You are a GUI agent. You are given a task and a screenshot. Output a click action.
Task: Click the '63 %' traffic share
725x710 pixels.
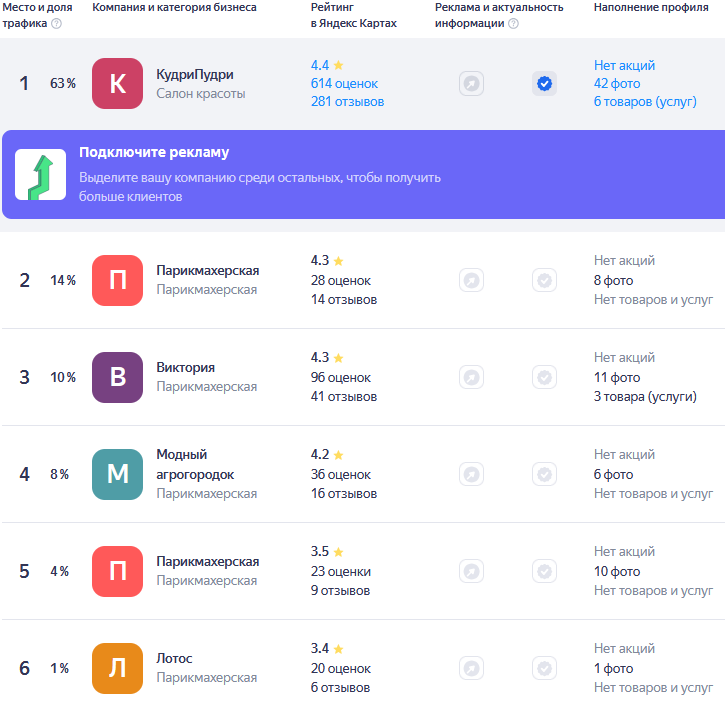pyautogui.click(x=63, y=84)
